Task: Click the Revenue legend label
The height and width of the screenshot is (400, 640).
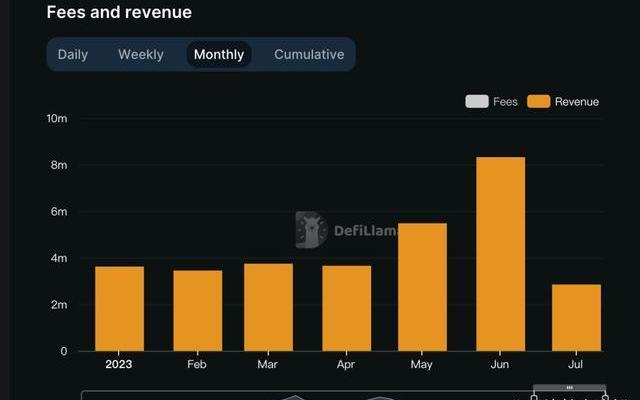Action: coord(576,101)
